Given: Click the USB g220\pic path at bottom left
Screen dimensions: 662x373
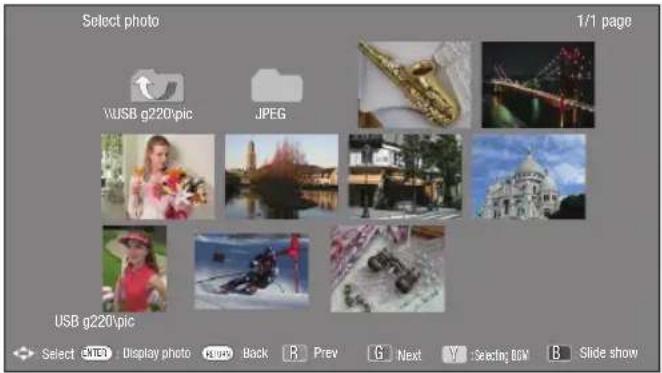Looking at the screenshot, I should point(95,321).
